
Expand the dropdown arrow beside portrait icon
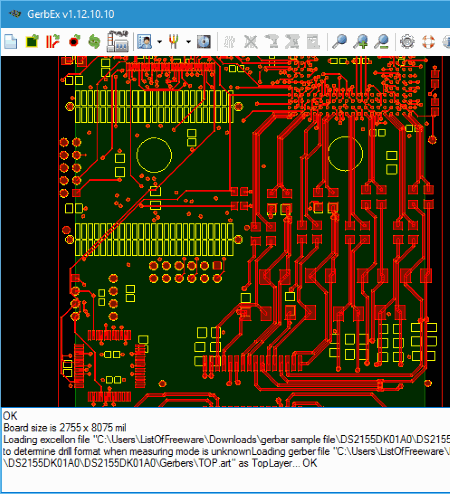[159, 42]
